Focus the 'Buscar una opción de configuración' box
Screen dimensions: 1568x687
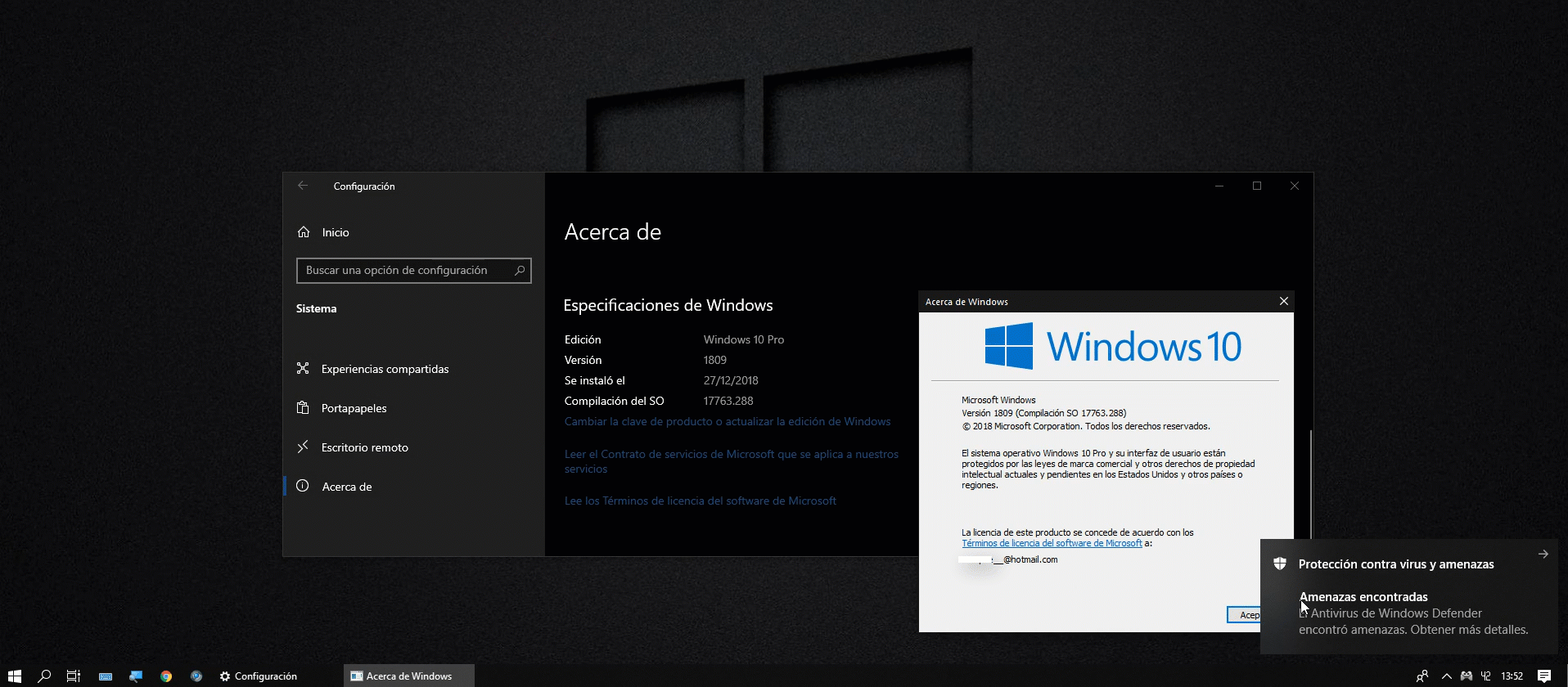coord(414,271)
